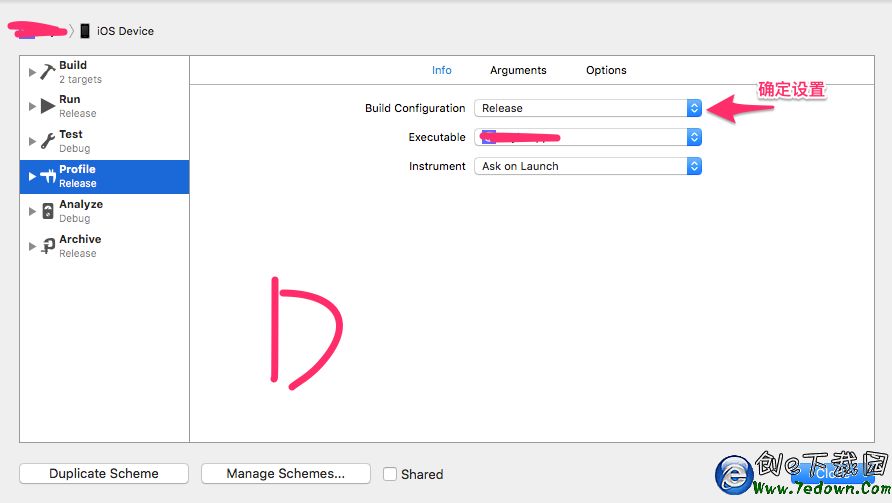Expand the Analyze action disclosure triangle
This screenshot has height=503, width=892.
point(32,211)
